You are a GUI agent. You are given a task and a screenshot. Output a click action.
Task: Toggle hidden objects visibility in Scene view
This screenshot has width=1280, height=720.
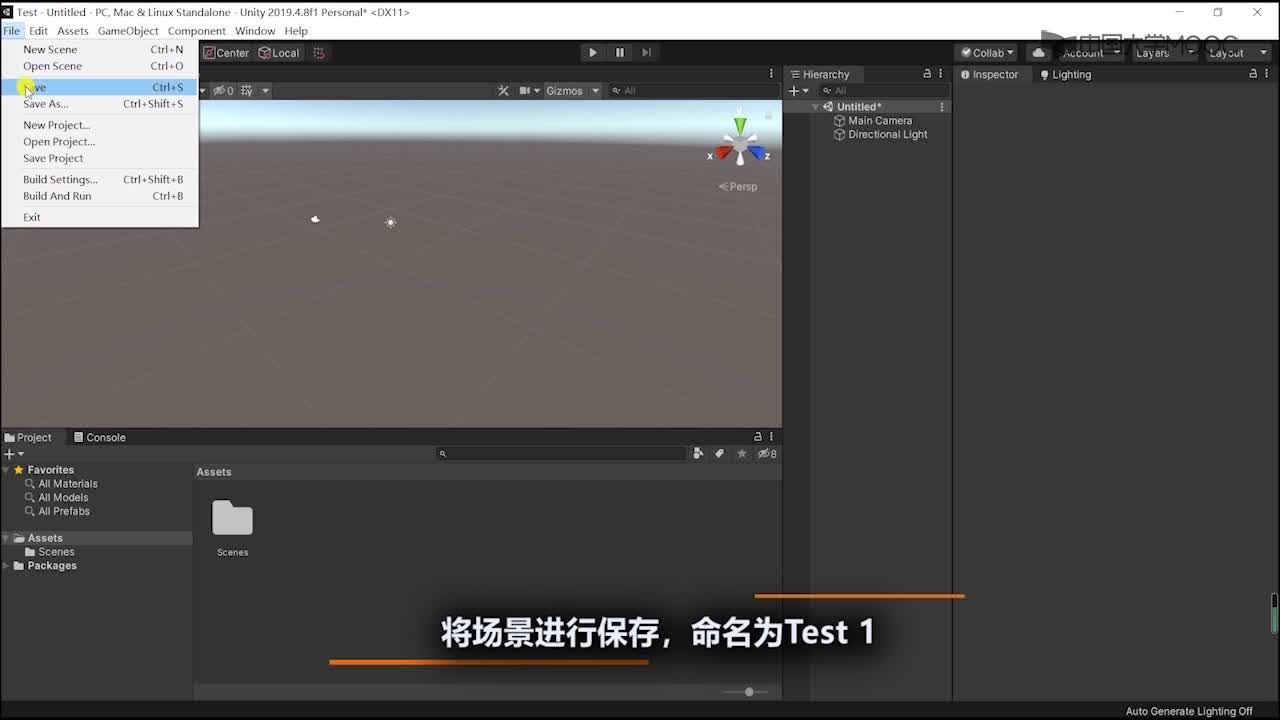[x=223, y=91]
